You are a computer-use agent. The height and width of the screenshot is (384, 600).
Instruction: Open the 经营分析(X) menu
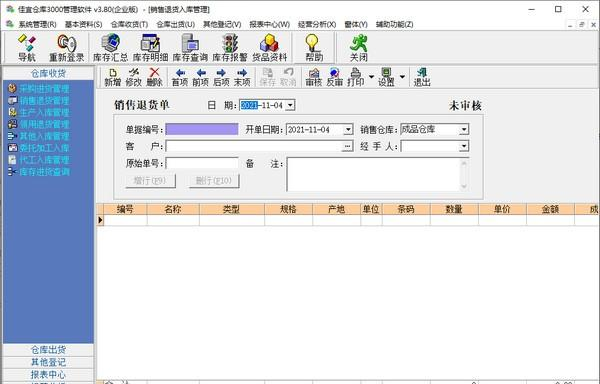point(317,24)
